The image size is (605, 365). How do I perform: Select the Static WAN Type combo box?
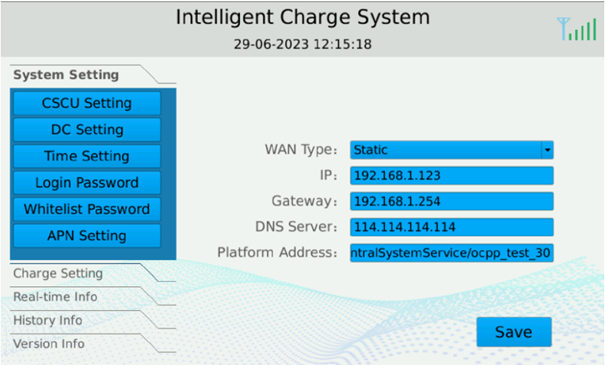click(x=452, y=150)
